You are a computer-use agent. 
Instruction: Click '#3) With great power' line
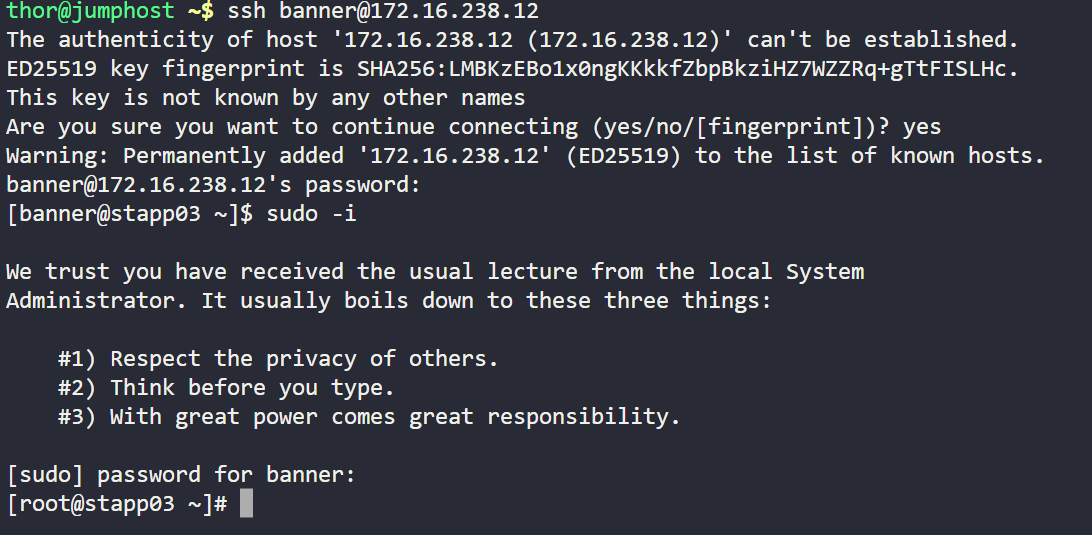tap(369, 417)
